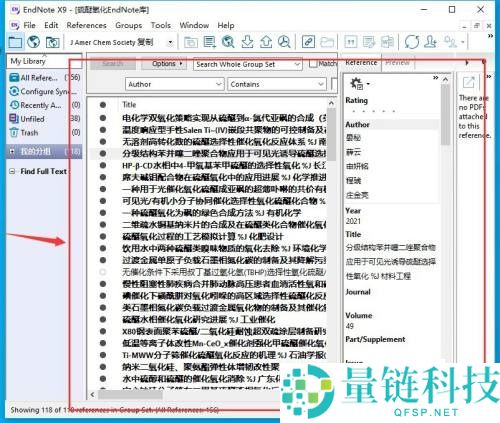Open the Contains comparison dropdown

click(277, 84)
